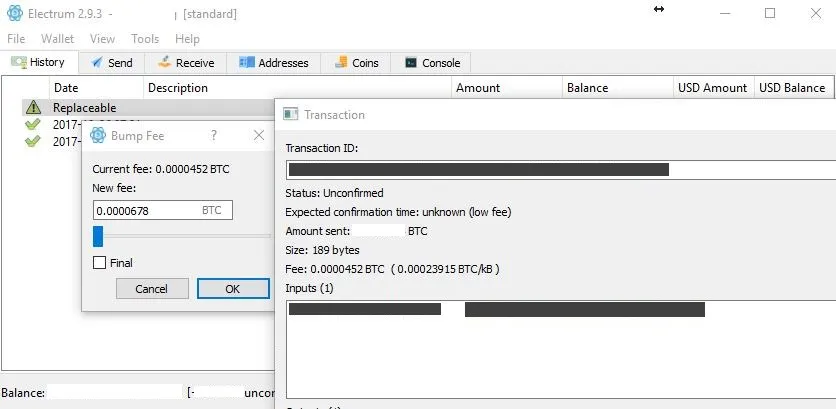Viewport: 836px width, 409px height.
Task: Click the Addresses tab icon
Action: 247,62
